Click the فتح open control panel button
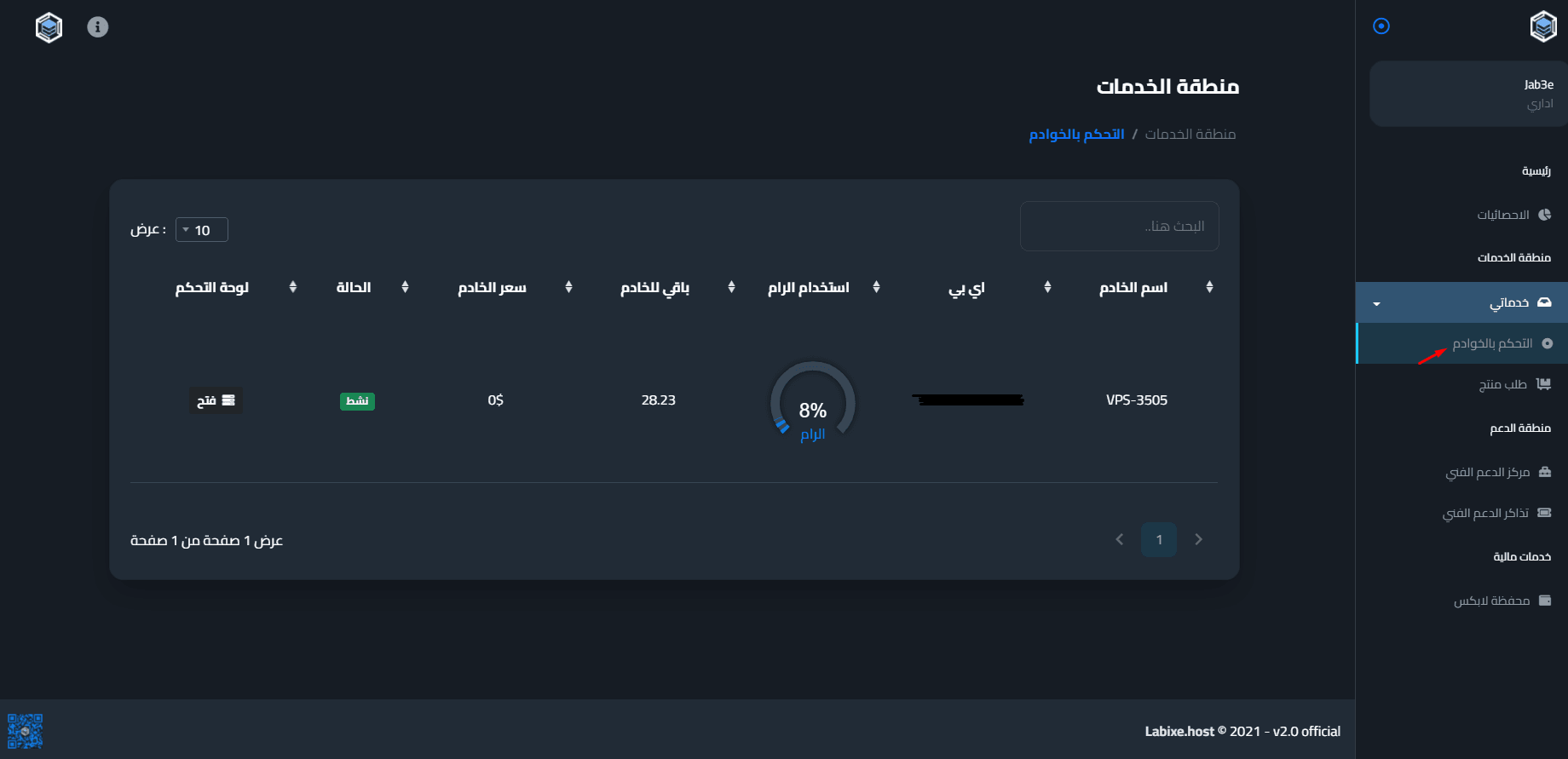 [x=216, y=400]
